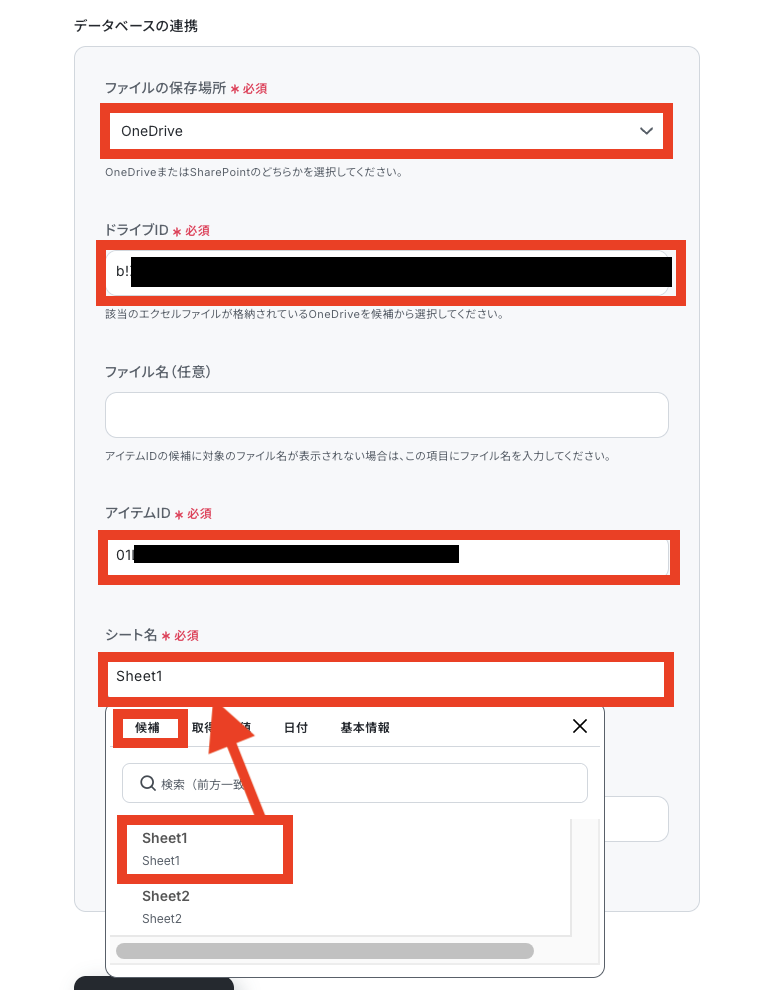The height and width of the screenshot is (990, 772).
Task: Click the データベースの連携 section heading
Action: click(136, 26)
